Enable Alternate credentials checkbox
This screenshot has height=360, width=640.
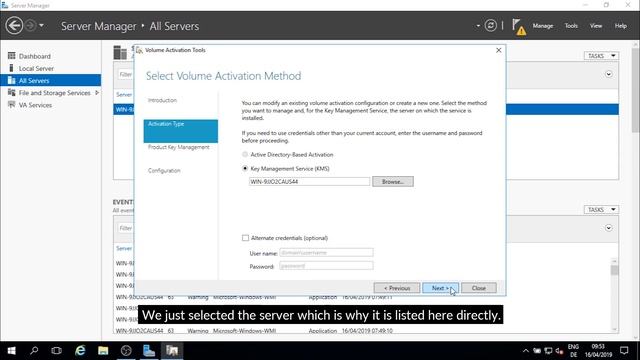point(245,238)
